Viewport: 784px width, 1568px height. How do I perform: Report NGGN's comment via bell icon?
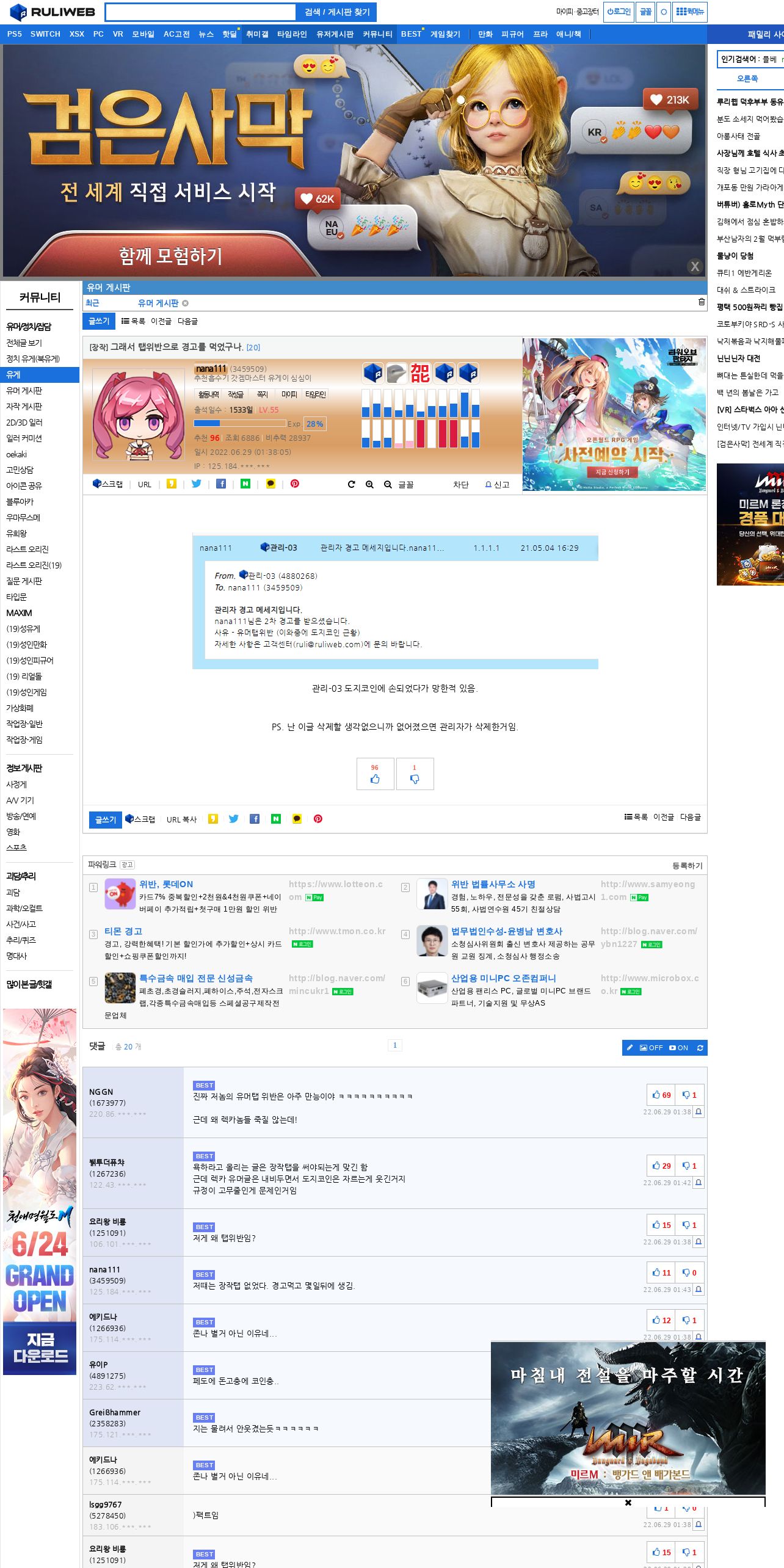(699, 1112)
